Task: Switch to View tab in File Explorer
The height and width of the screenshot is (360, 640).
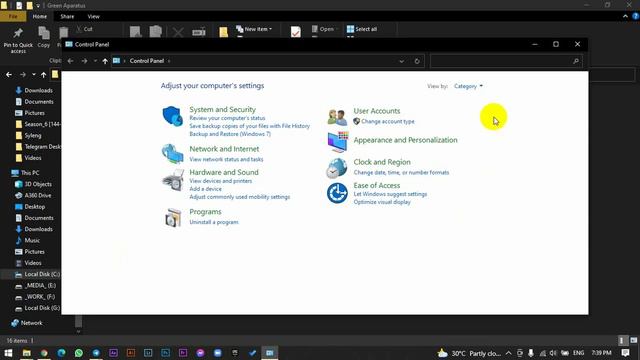Action: [93, 16]
